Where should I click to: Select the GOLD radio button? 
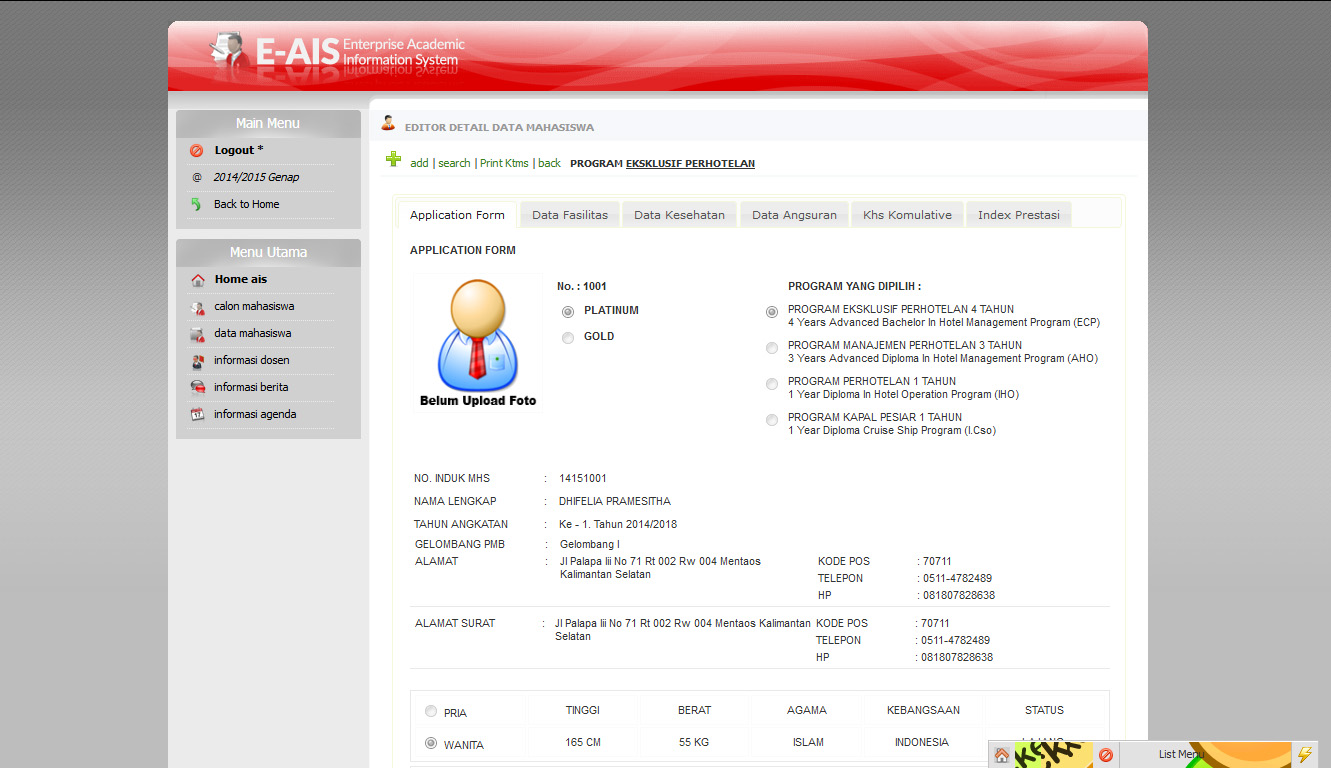coord(568,338)
